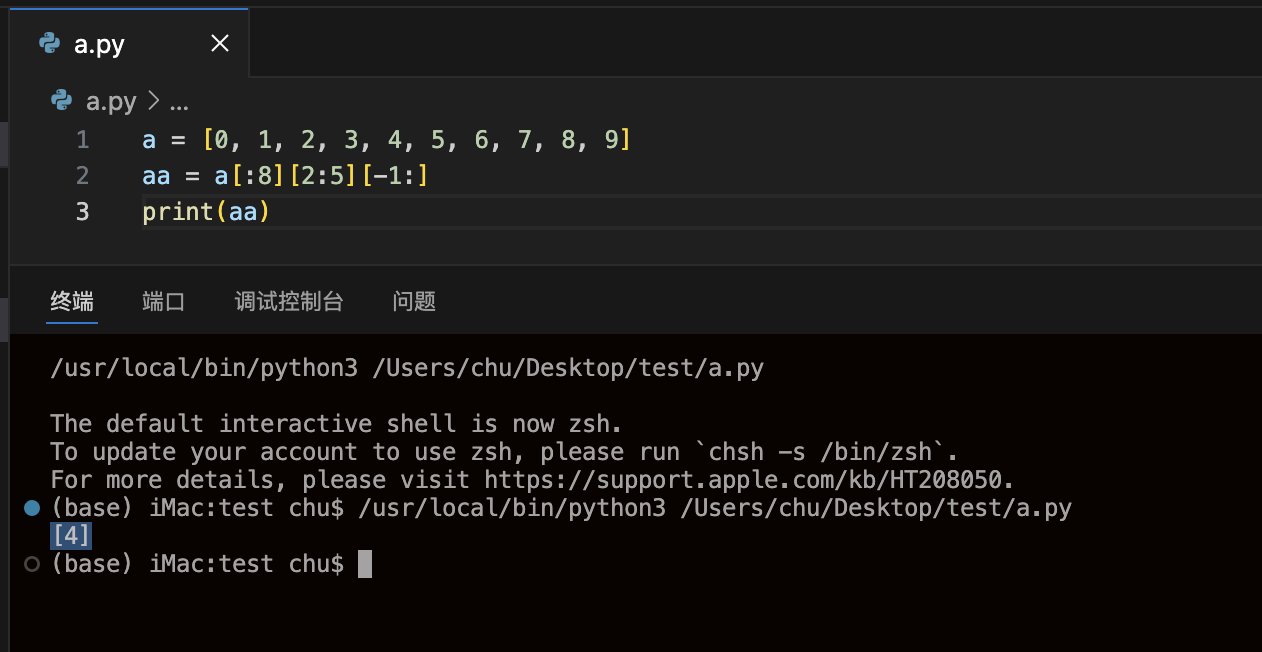Select a.py in the breadcrumb path

click(111, 101)
